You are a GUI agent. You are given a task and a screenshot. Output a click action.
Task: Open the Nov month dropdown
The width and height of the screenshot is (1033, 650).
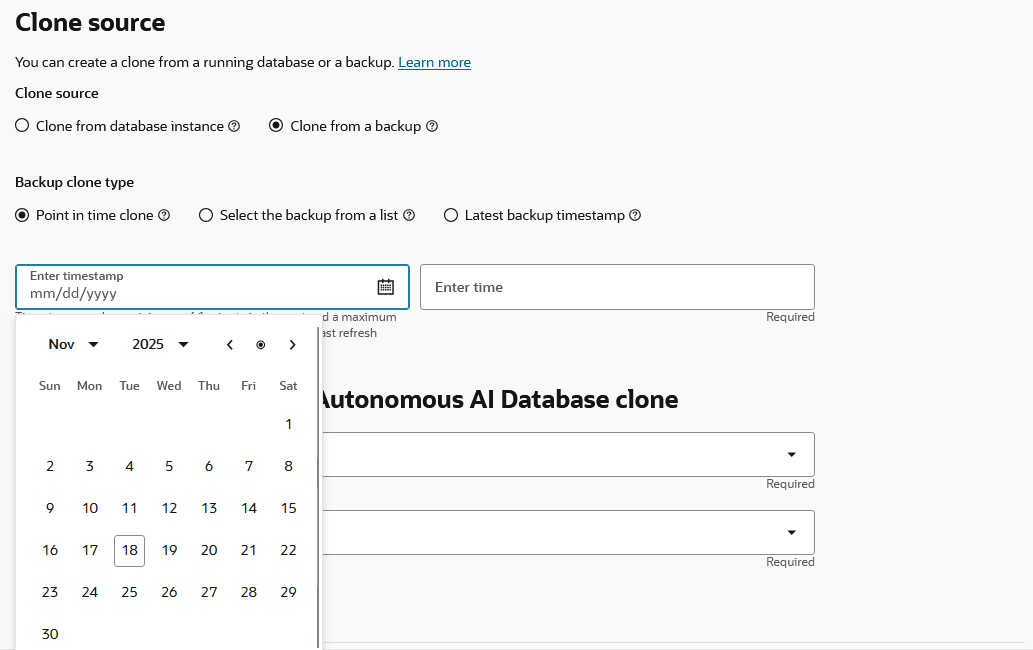click(x=73, y=344)
